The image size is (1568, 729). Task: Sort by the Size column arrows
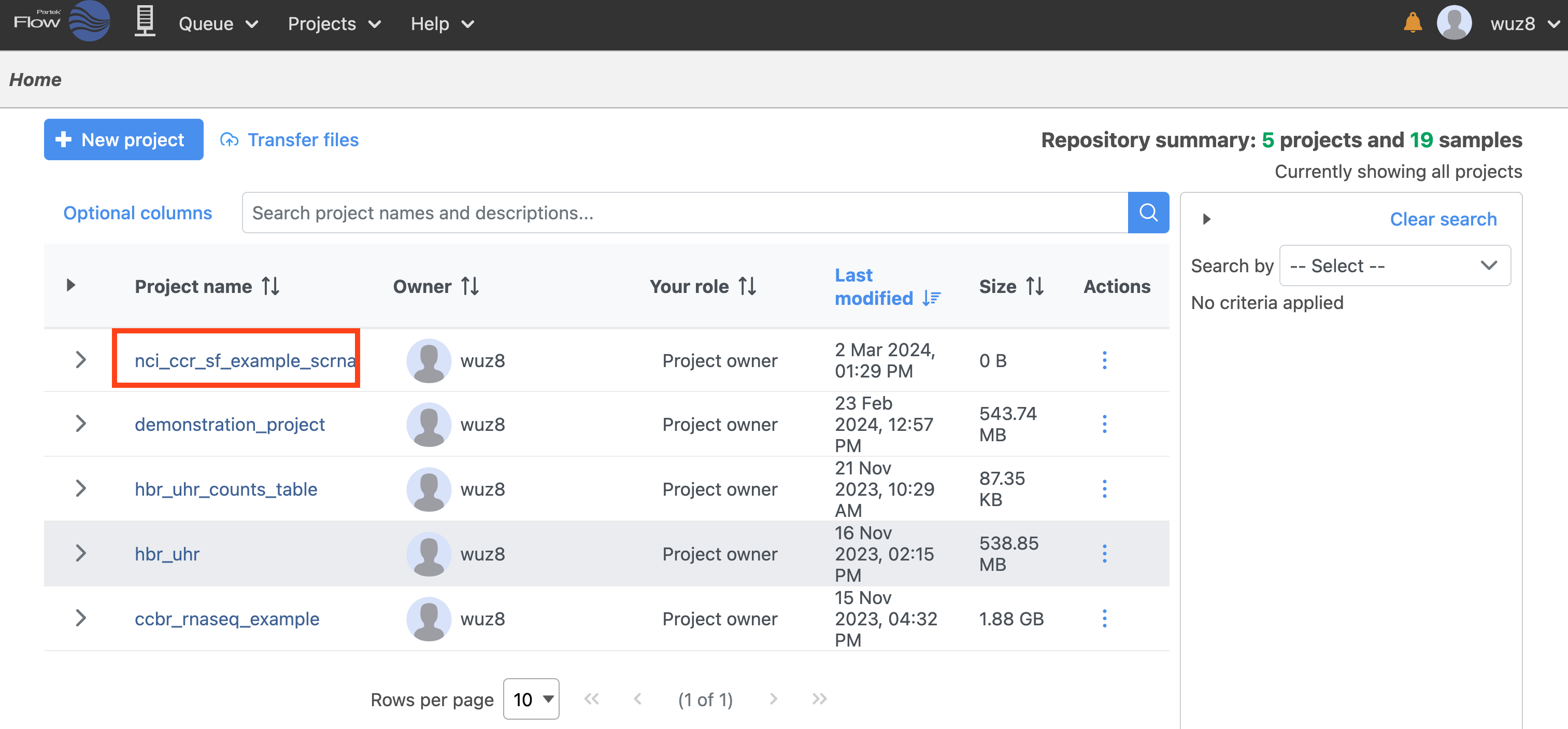[x=1035, y=286]
